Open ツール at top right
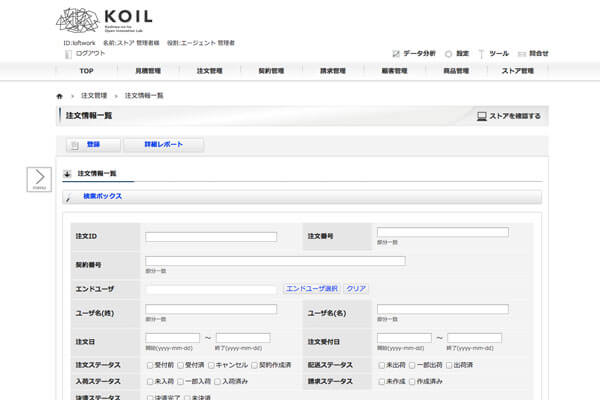The width and height of the screenshot is (600, 400). coord(494,53)
